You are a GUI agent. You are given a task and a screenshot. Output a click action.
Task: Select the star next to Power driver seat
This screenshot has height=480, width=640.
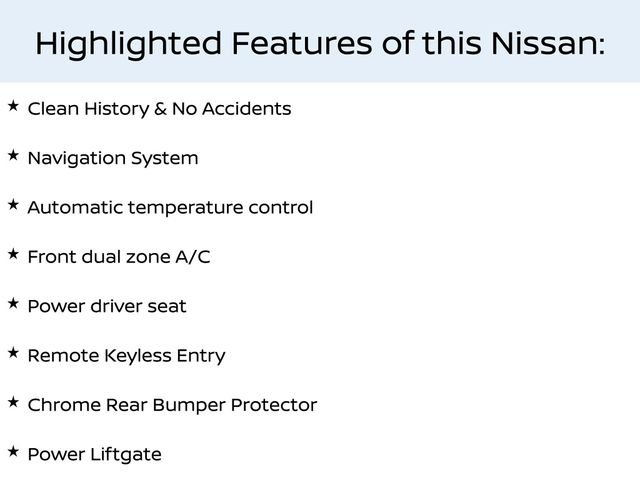(13, 303)
